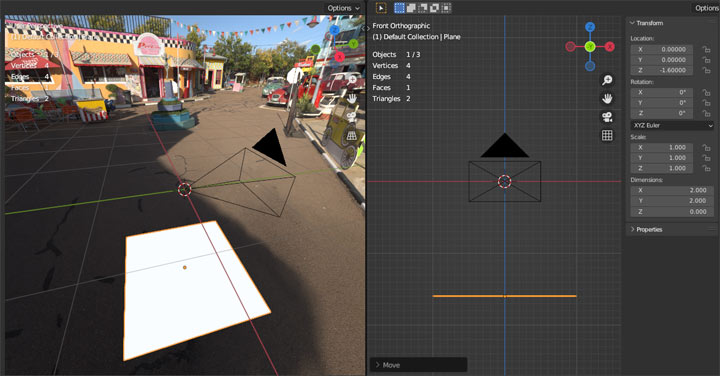Toggle lock on Scale Y field

pyautogui.click(x=706, y=158)
